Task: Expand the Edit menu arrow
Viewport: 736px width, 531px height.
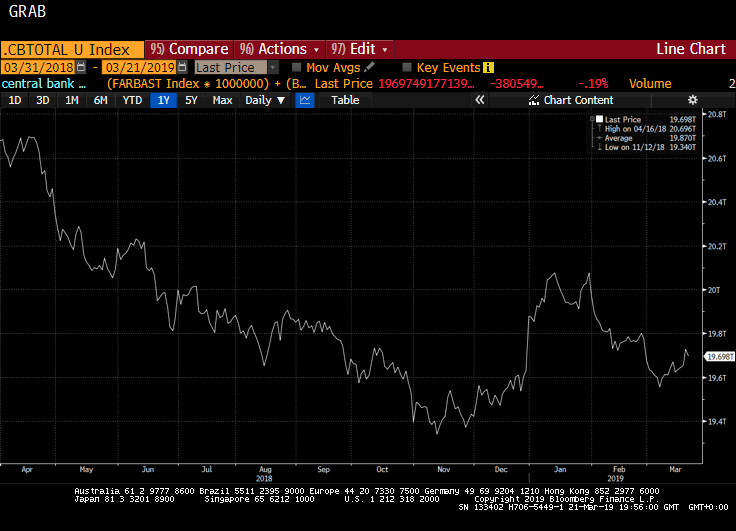Action: (x=385, y=50)
